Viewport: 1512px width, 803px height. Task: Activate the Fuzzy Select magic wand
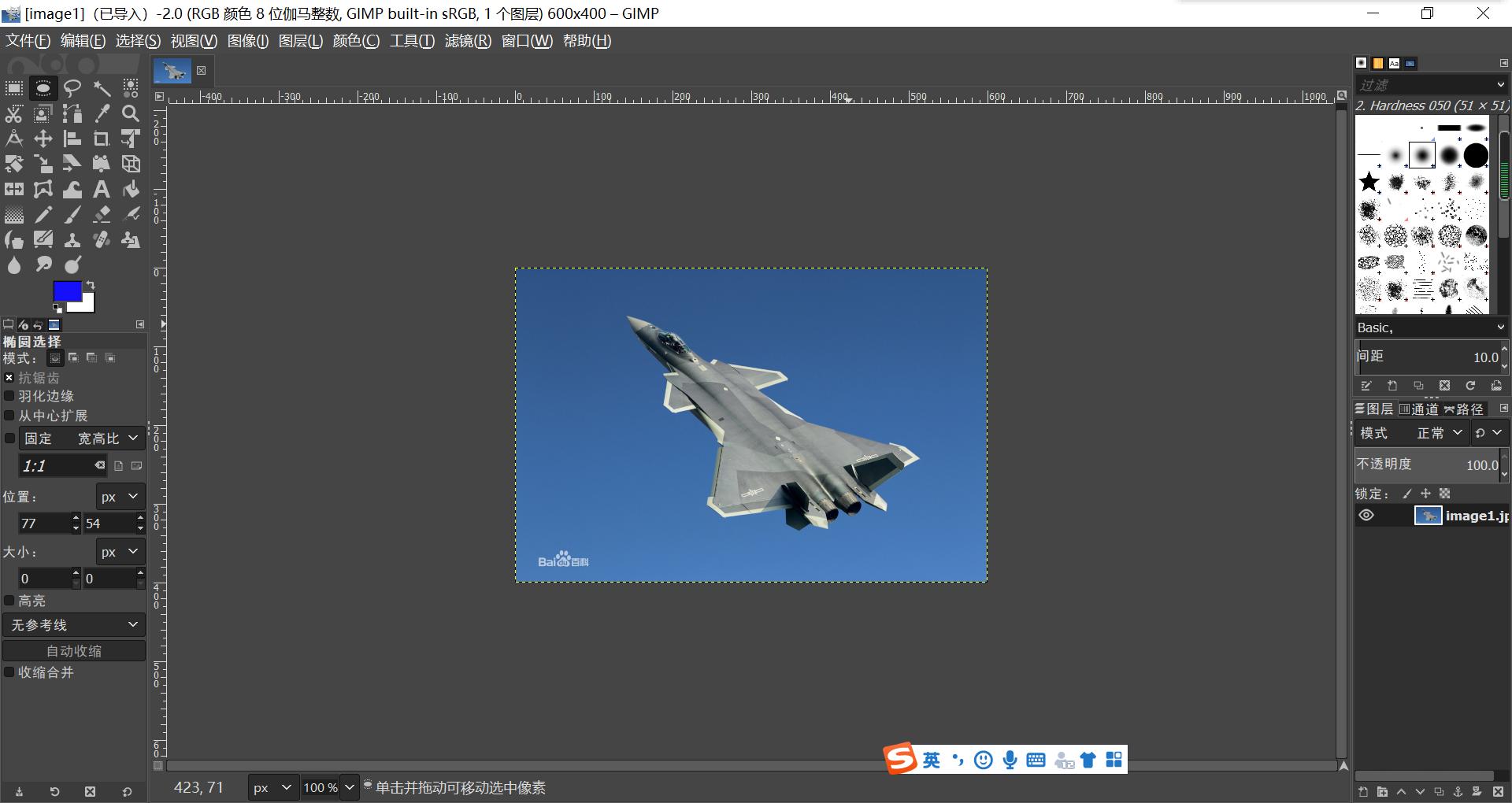pos(102,88)
